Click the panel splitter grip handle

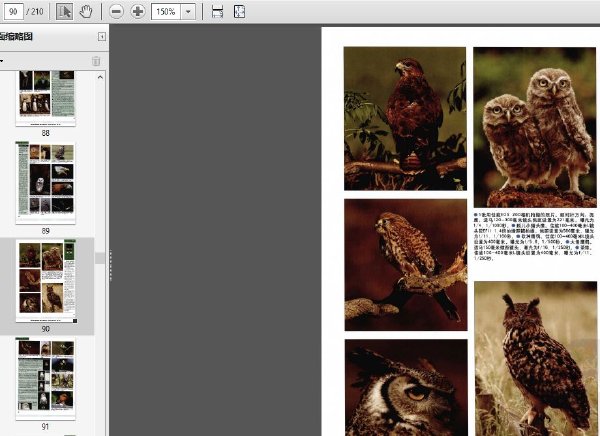(111, 266)
